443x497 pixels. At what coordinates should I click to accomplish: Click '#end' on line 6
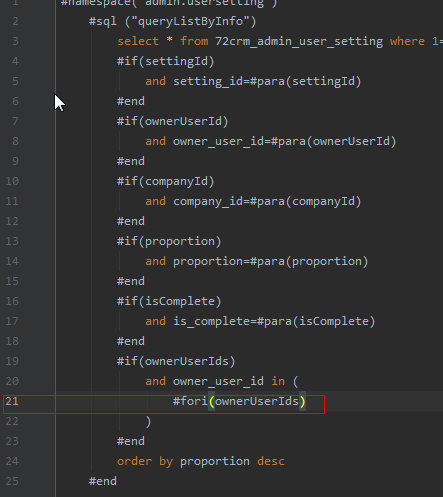pos(131,101)
